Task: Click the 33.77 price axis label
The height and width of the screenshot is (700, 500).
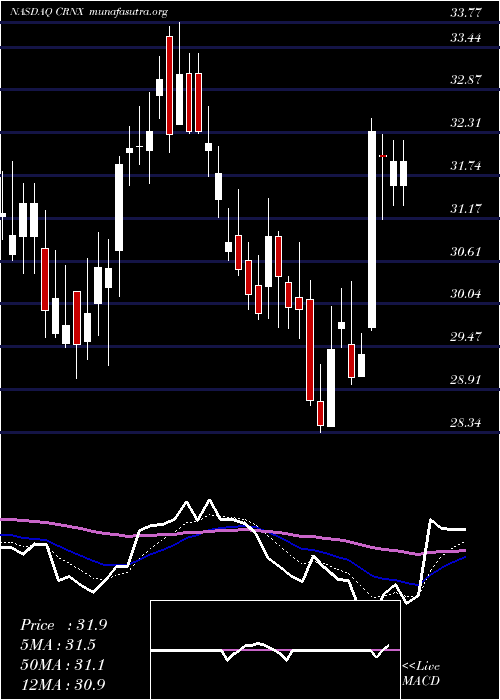Action: point(466,13)
